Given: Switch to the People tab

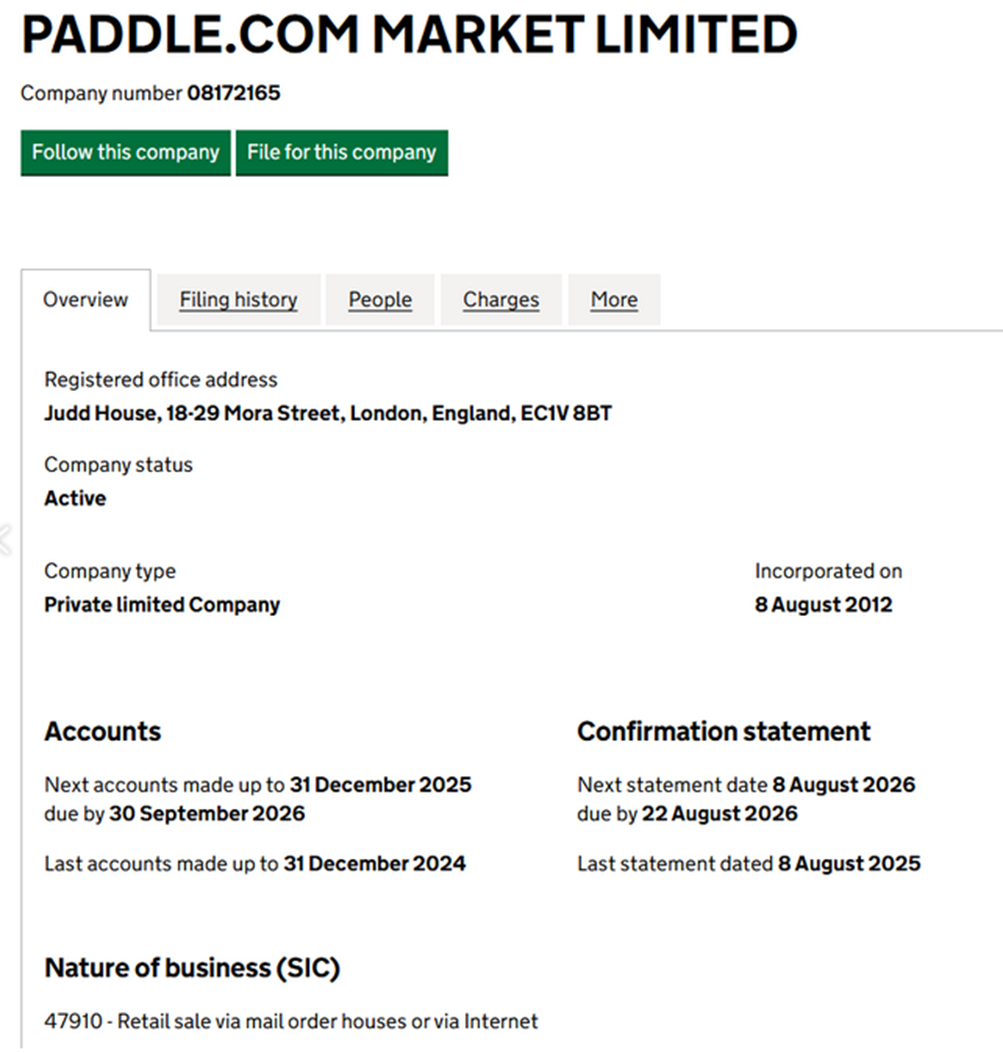Looking at the screenshot, I should pyautogui.click(x=380, y=300).
